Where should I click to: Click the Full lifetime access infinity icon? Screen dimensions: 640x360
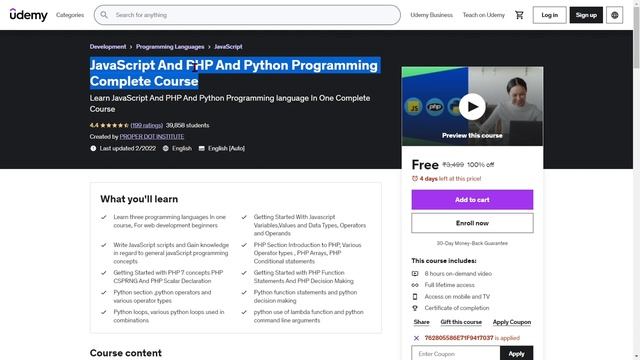(415, 285)
